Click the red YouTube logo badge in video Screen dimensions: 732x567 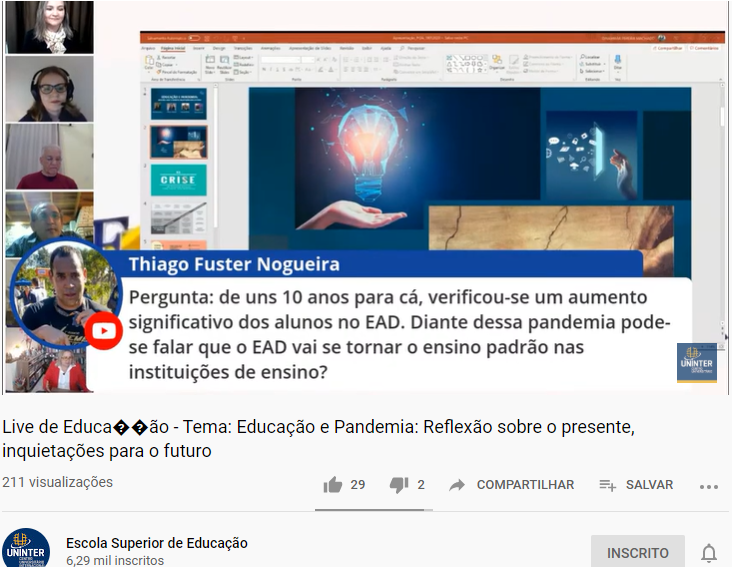(x=103, y=331)
